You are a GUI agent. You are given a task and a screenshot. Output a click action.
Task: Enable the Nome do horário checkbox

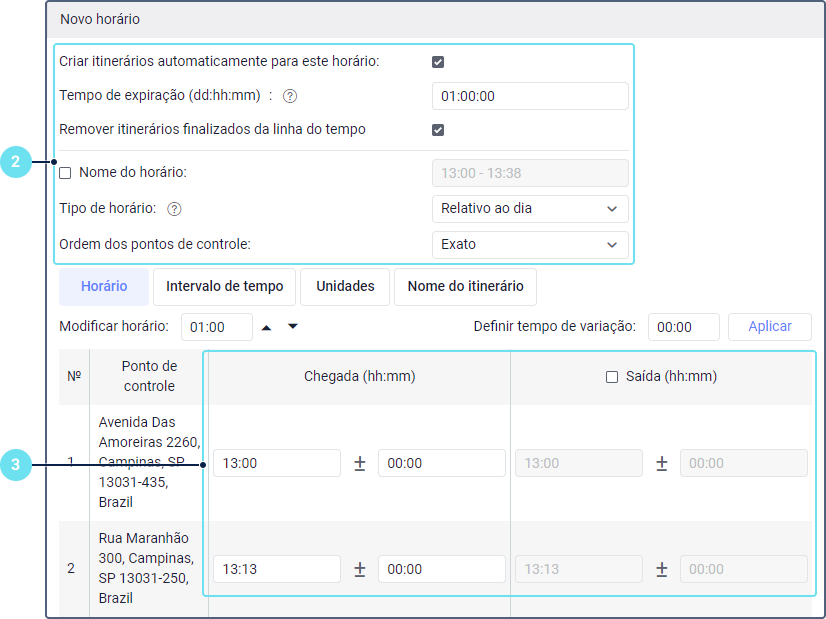(66, 173)
